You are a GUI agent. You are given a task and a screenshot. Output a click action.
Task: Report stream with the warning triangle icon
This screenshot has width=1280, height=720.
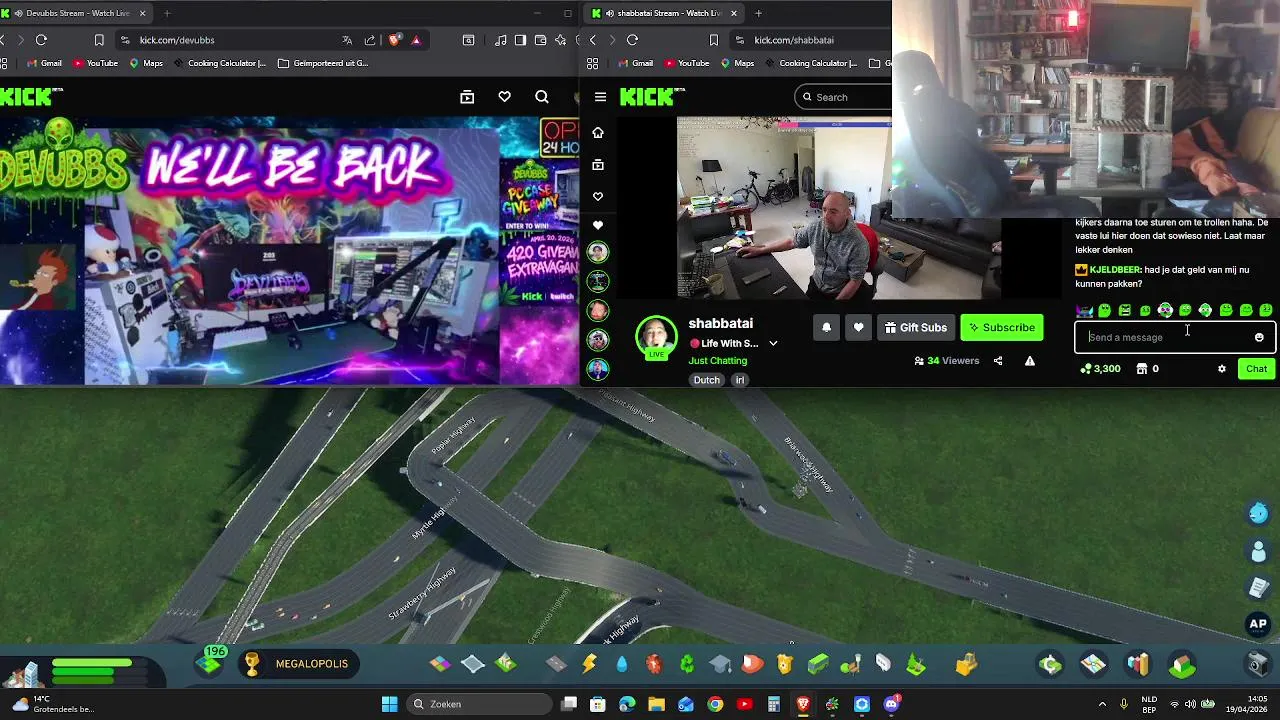pos(1029,361)
